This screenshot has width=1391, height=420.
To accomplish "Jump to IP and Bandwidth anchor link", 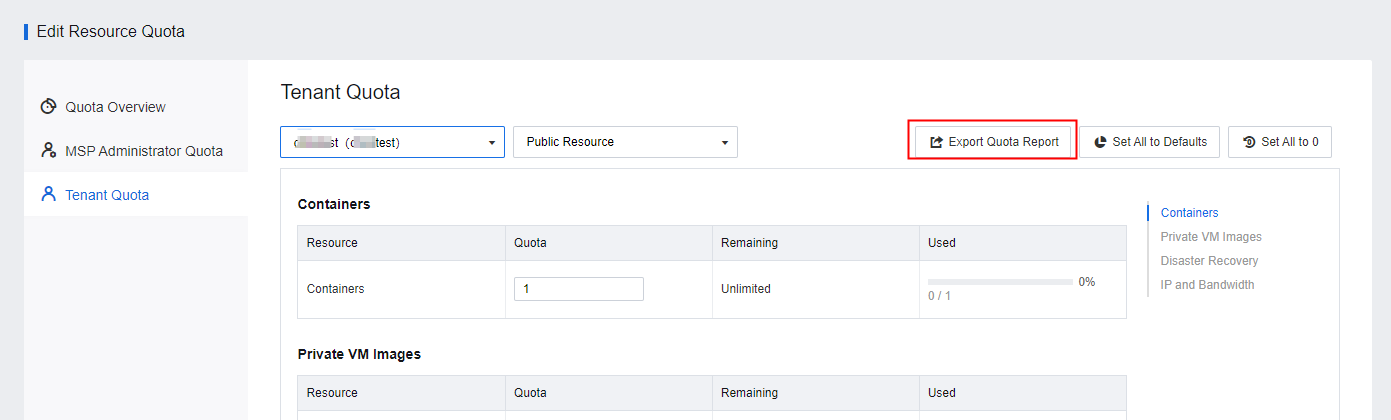I will tap(1207, 285).
